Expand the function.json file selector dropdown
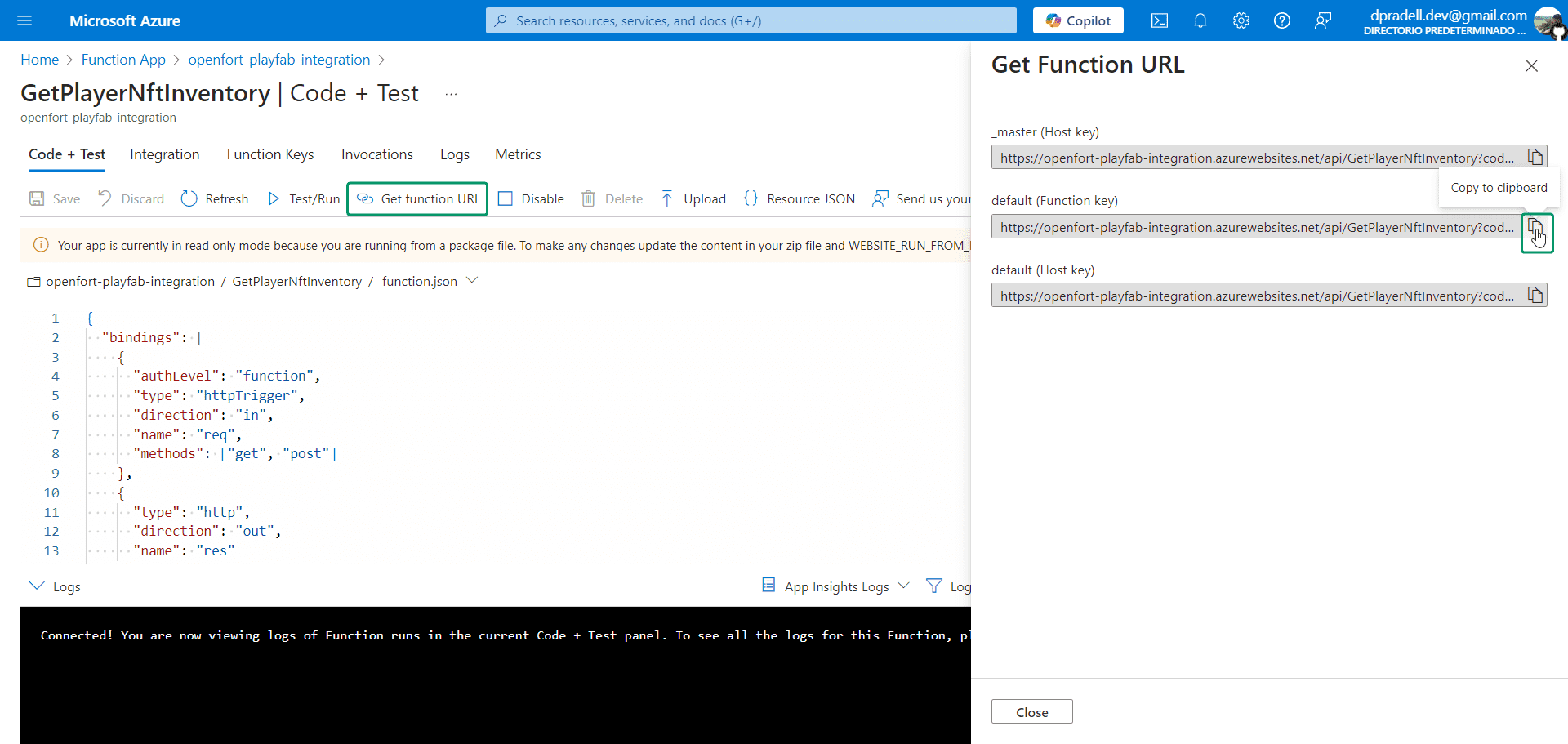The image size is (1568, 744). [x=472, y=280]
